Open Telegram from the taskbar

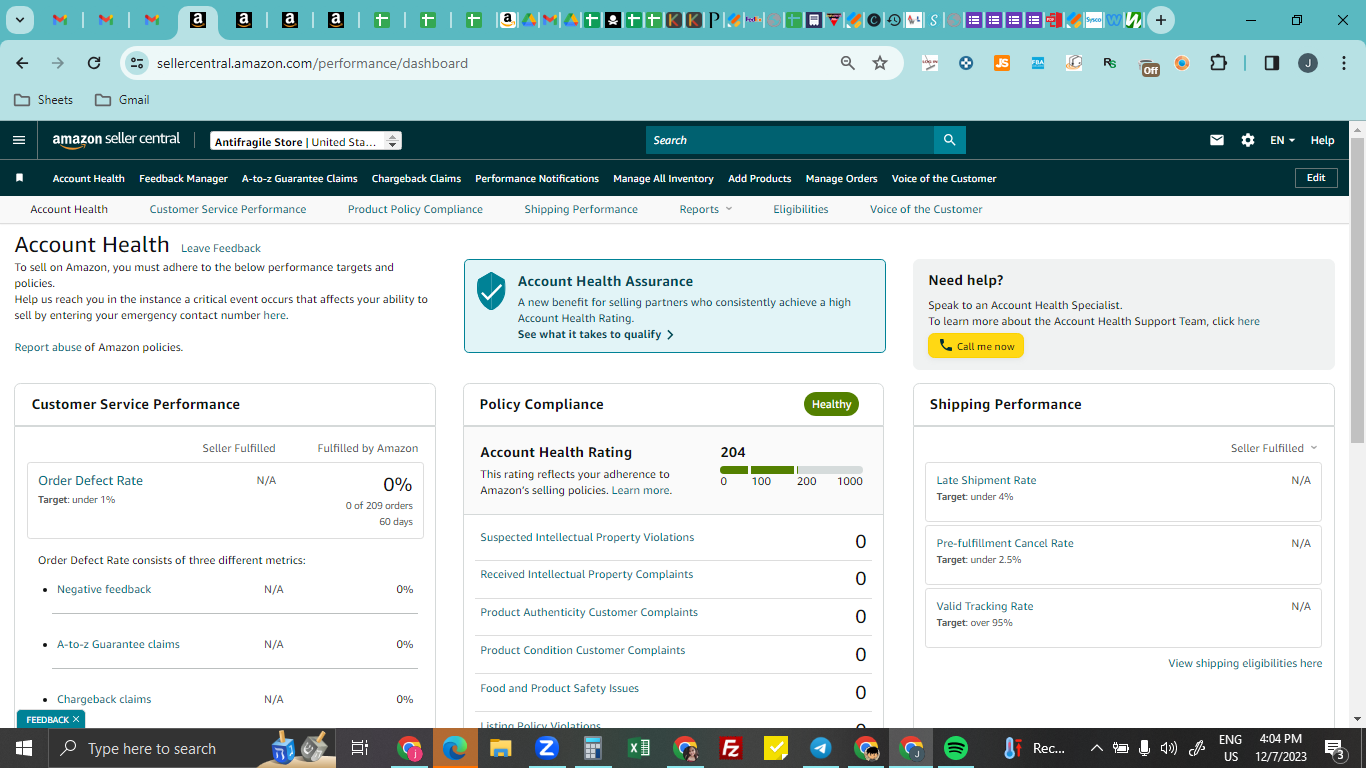(x=821, y=748)
